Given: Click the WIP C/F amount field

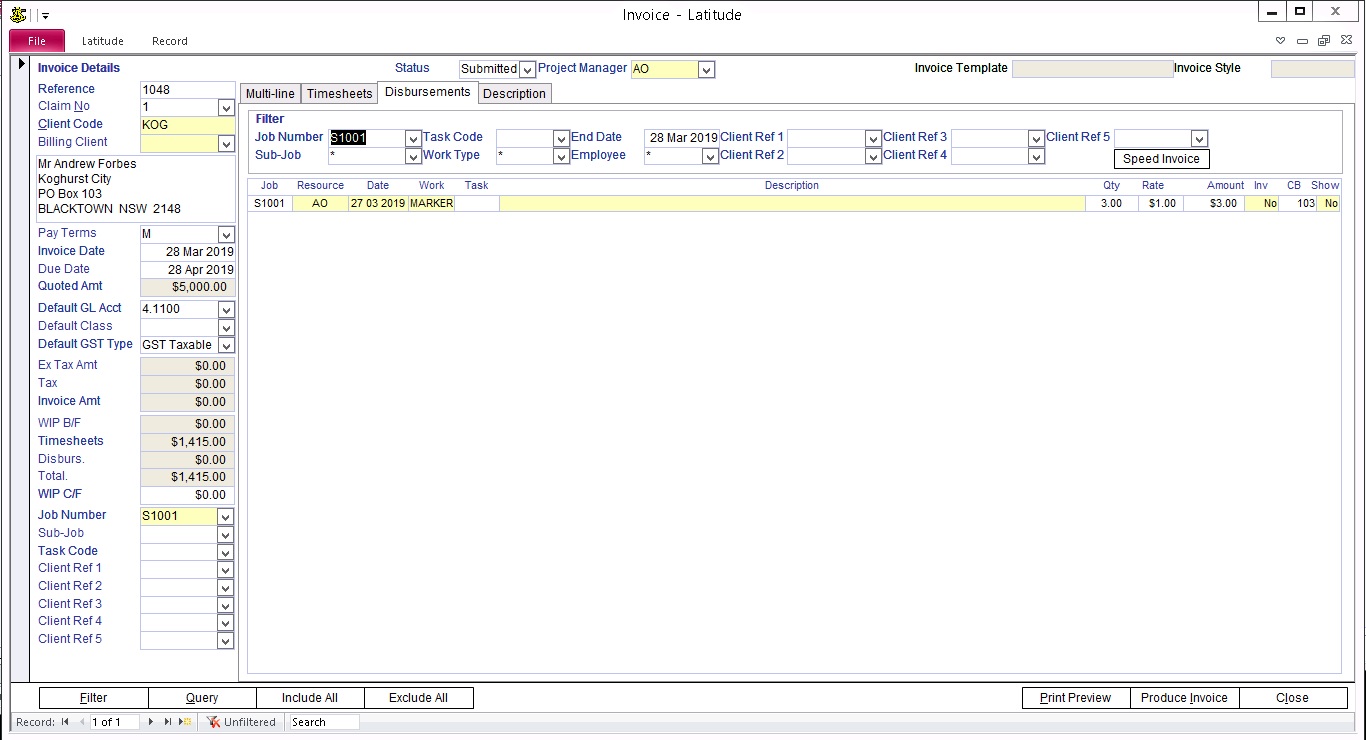Looking at the screenshot, I should [x=187, y=495].
